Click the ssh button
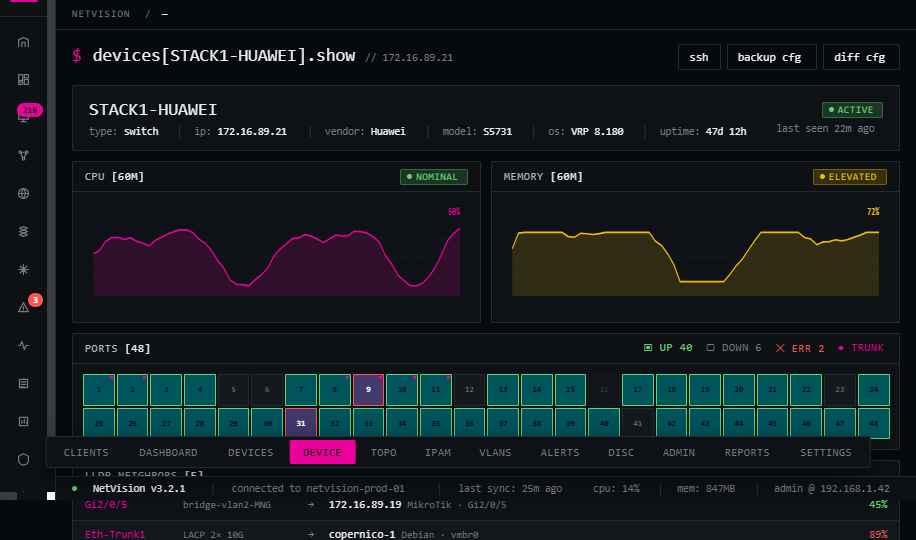Viewport: 916px width, 540px height. click(x=699, y=57)
